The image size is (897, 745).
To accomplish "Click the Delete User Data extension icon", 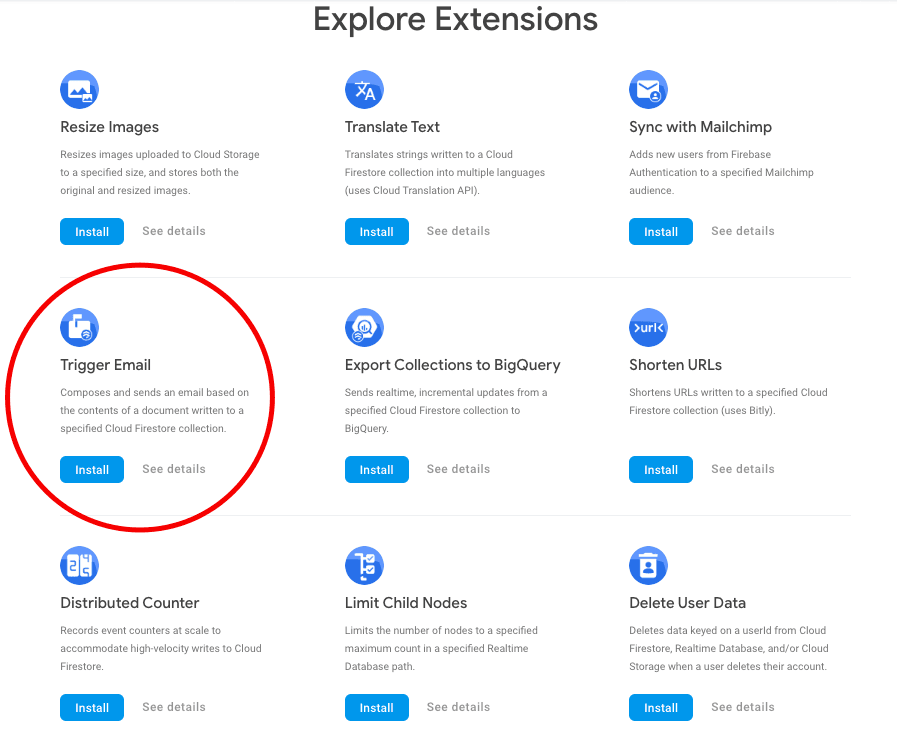I will tap(648, 565).
